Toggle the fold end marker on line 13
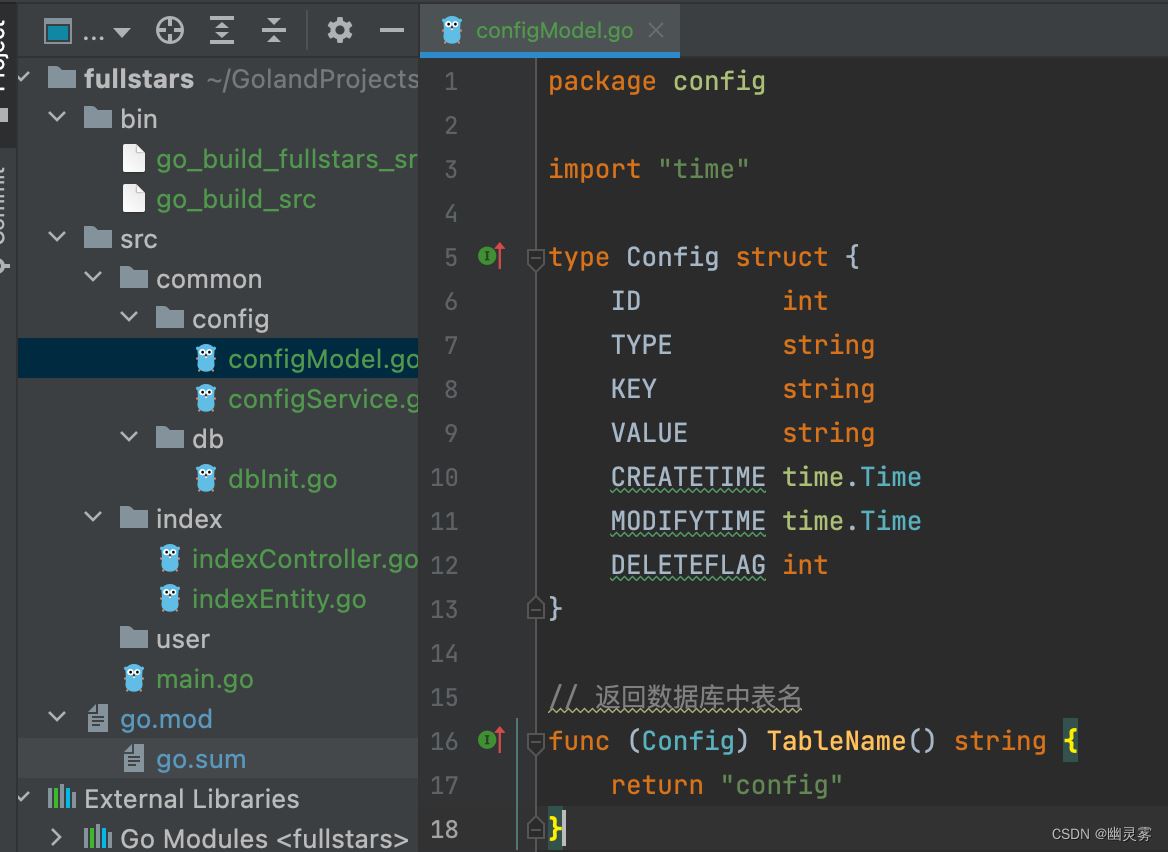The width and height of the screenshot is (1168, 852). click(x=535, y=609)
